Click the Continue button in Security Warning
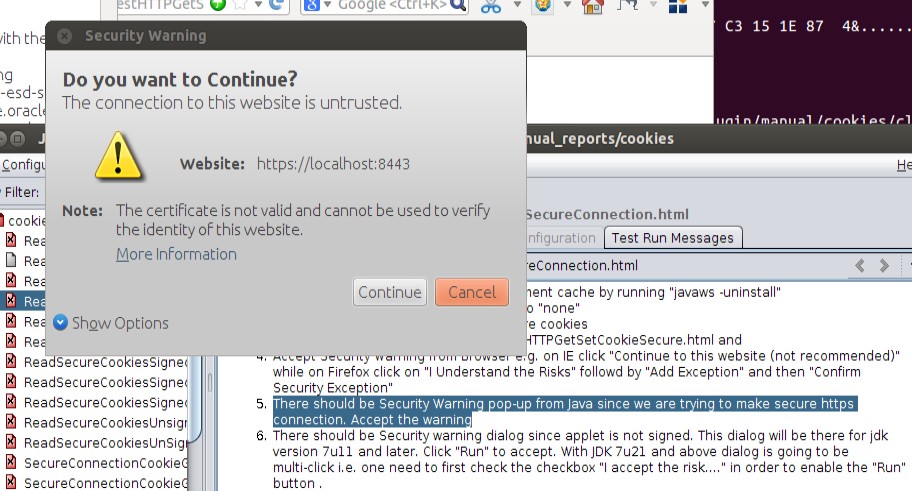This screenshot has width=912, height=491. [x=389, y=292]
